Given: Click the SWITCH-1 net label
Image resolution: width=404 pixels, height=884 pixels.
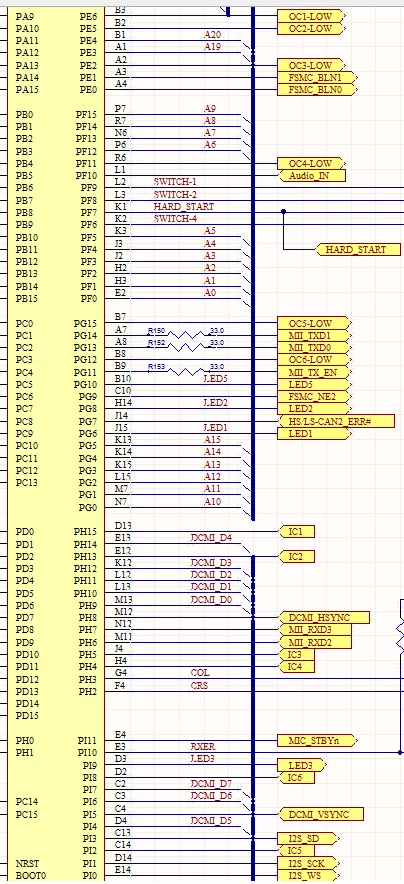Looking at the screenshot, I should [175, 182].
